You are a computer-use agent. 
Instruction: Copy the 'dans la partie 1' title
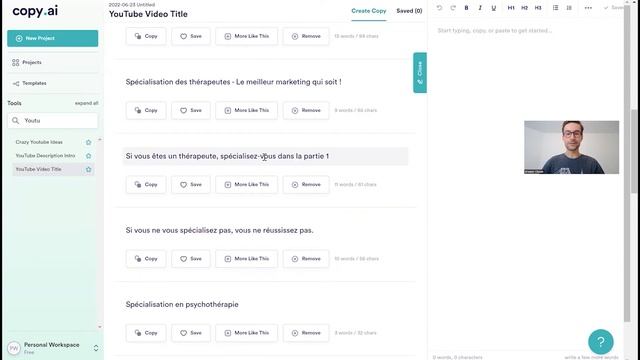click(x=146, y=185)
